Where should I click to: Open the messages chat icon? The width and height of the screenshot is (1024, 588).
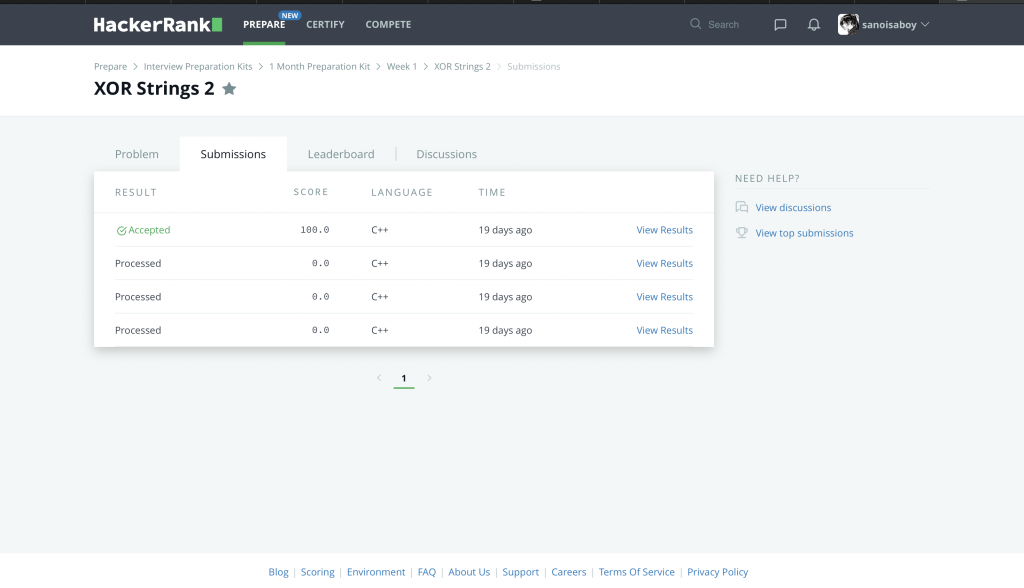pos(780,25)
